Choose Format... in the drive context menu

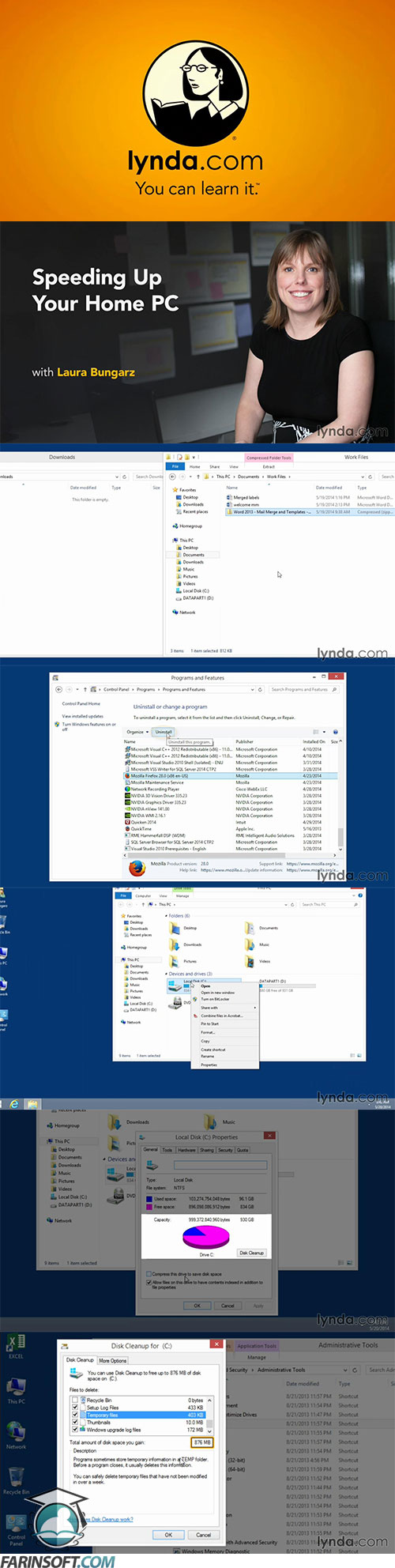(208, 1032)
